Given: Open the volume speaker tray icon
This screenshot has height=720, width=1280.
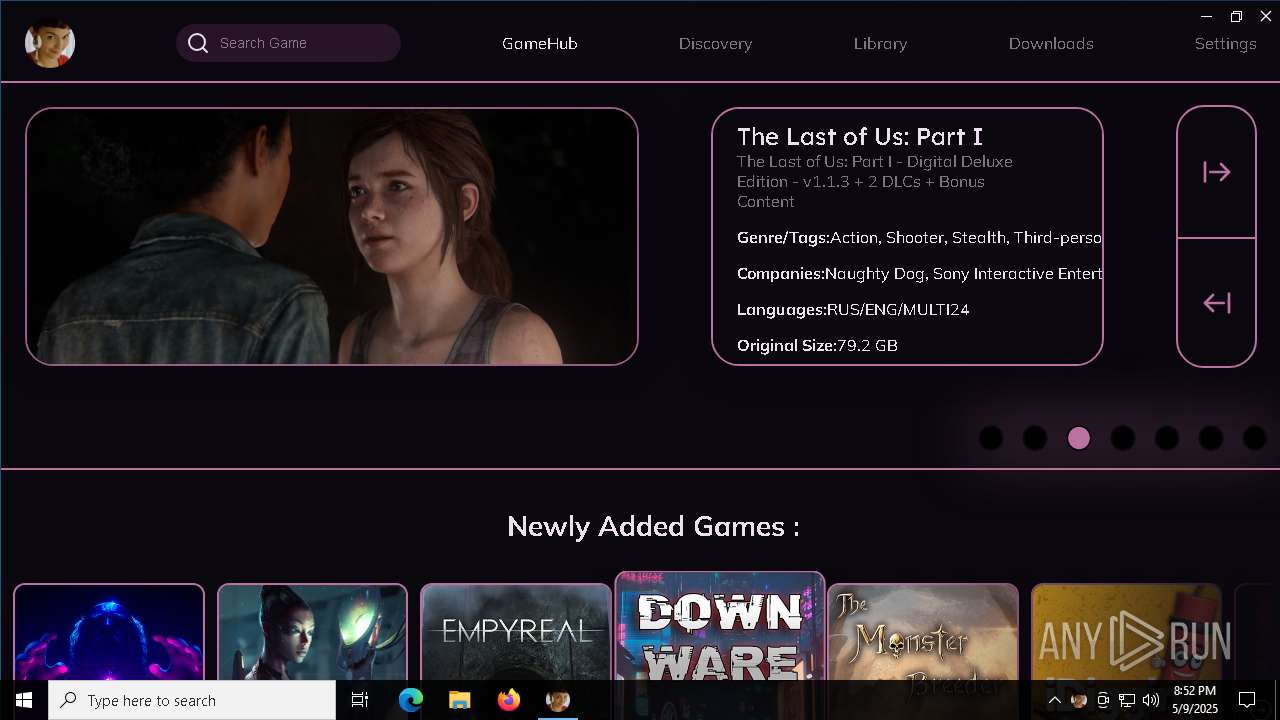Looking at the screenshot, I should point(1151,700).
